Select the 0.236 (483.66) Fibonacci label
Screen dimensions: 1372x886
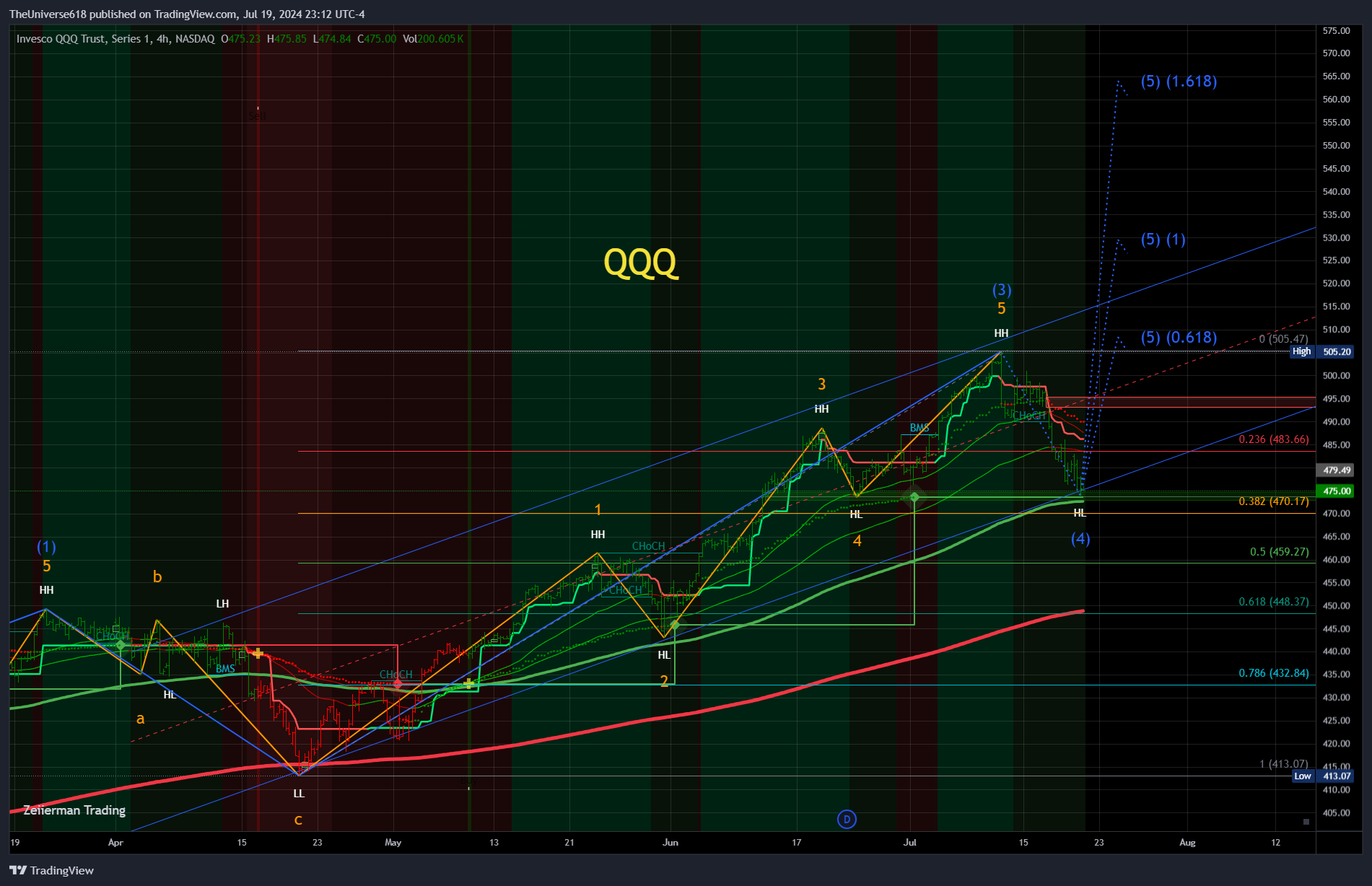point(1274,439)
